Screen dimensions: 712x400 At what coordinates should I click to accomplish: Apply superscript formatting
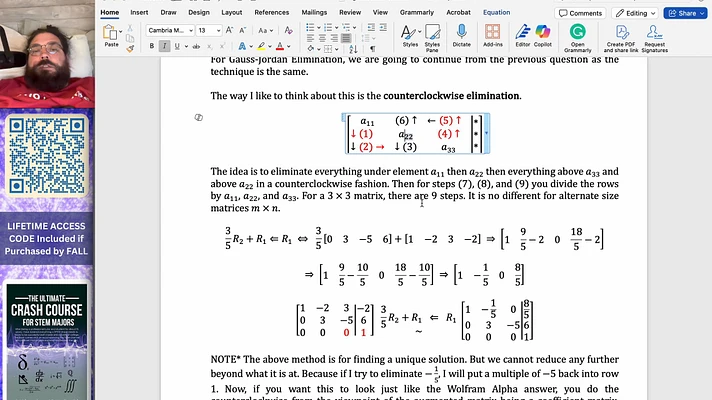222,46
